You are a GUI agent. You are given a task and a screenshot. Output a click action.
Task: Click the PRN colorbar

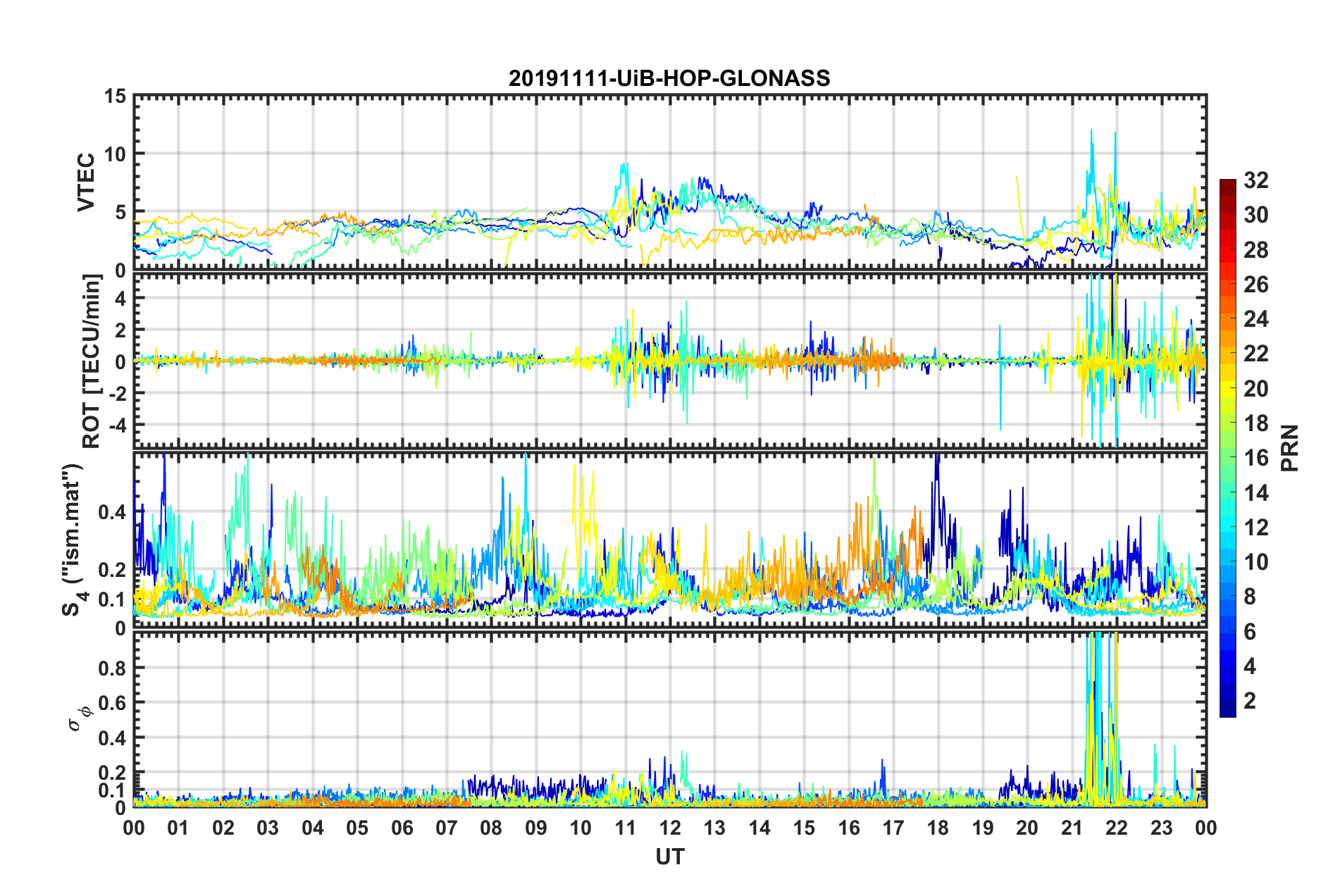(1227, 448)
